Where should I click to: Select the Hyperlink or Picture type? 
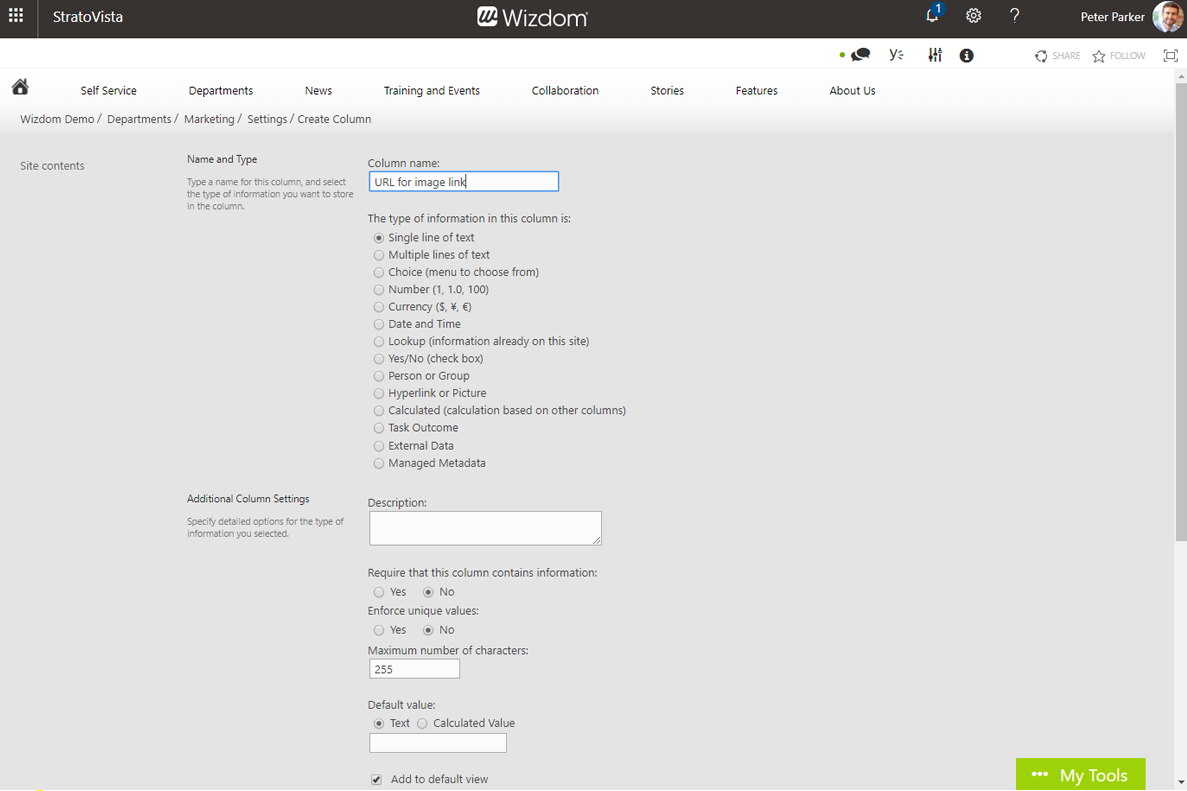[379, 394]
